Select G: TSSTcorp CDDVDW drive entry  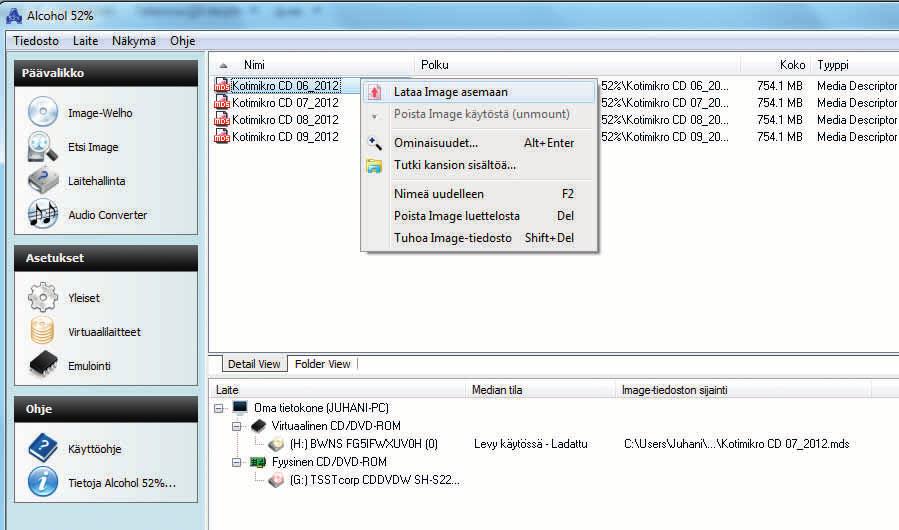tap(374, 480)
